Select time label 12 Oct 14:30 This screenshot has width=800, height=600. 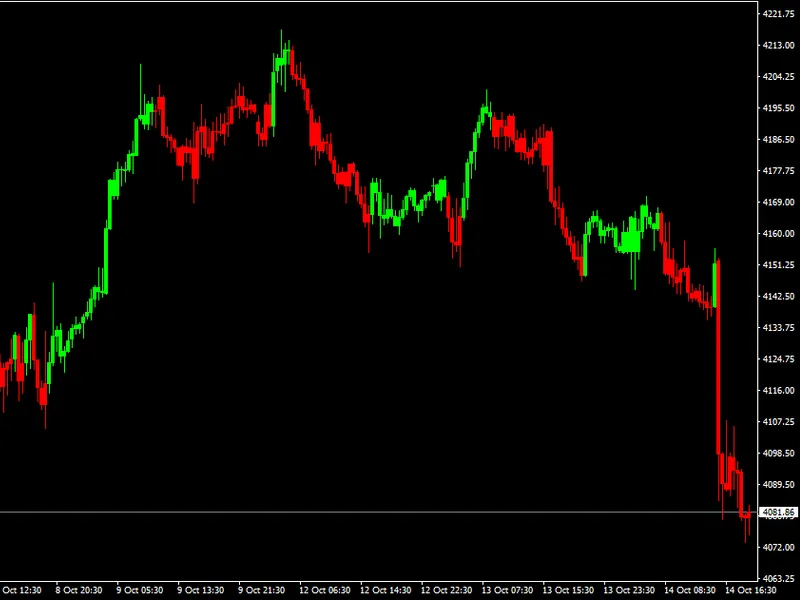tap(386, 590)
